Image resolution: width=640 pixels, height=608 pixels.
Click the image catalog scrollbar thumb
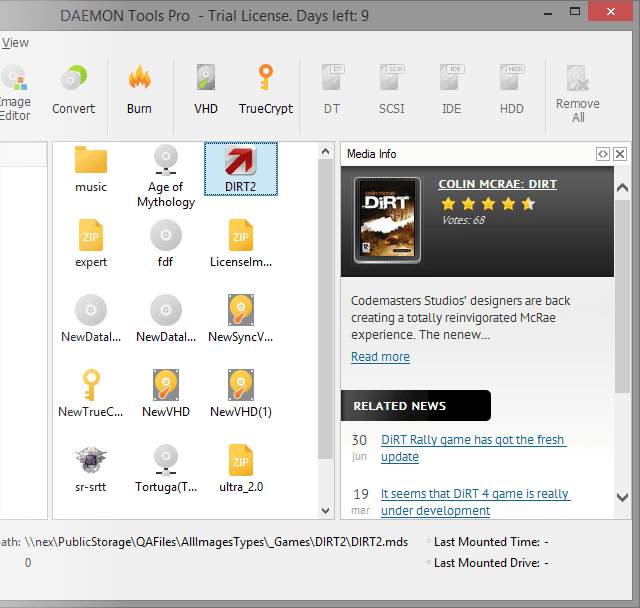[325, 309]
